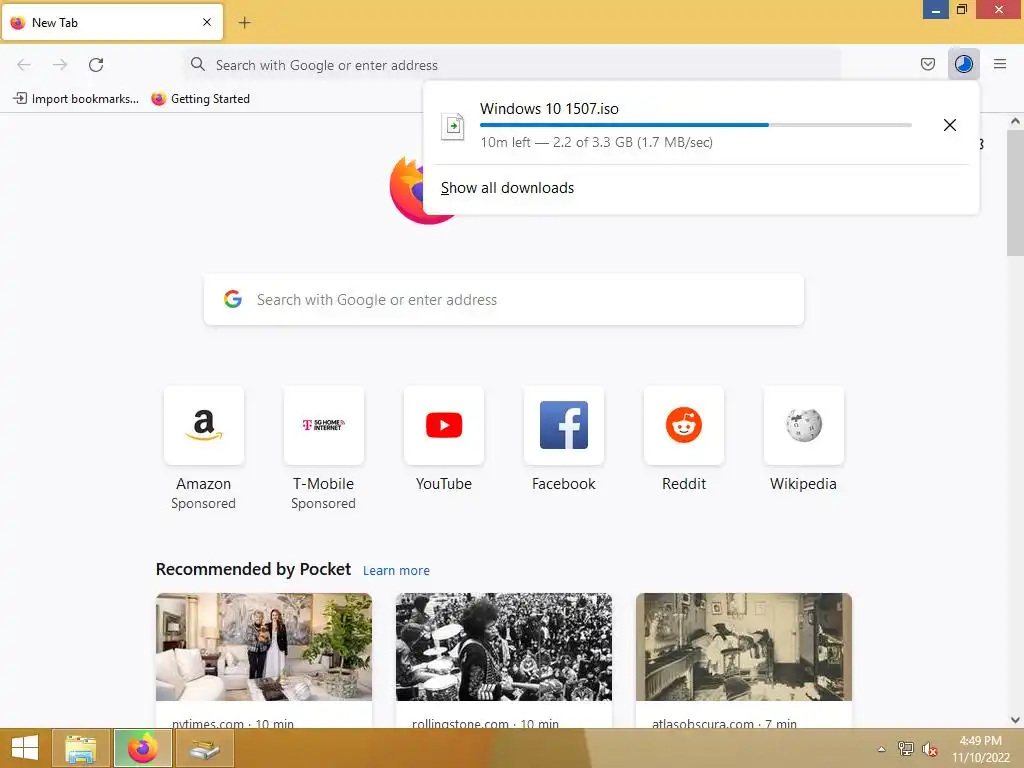Image resolution: width=1024 pixels, height=768 pixels.
Task: Focus the address bar search field
Action: (512, 65)
